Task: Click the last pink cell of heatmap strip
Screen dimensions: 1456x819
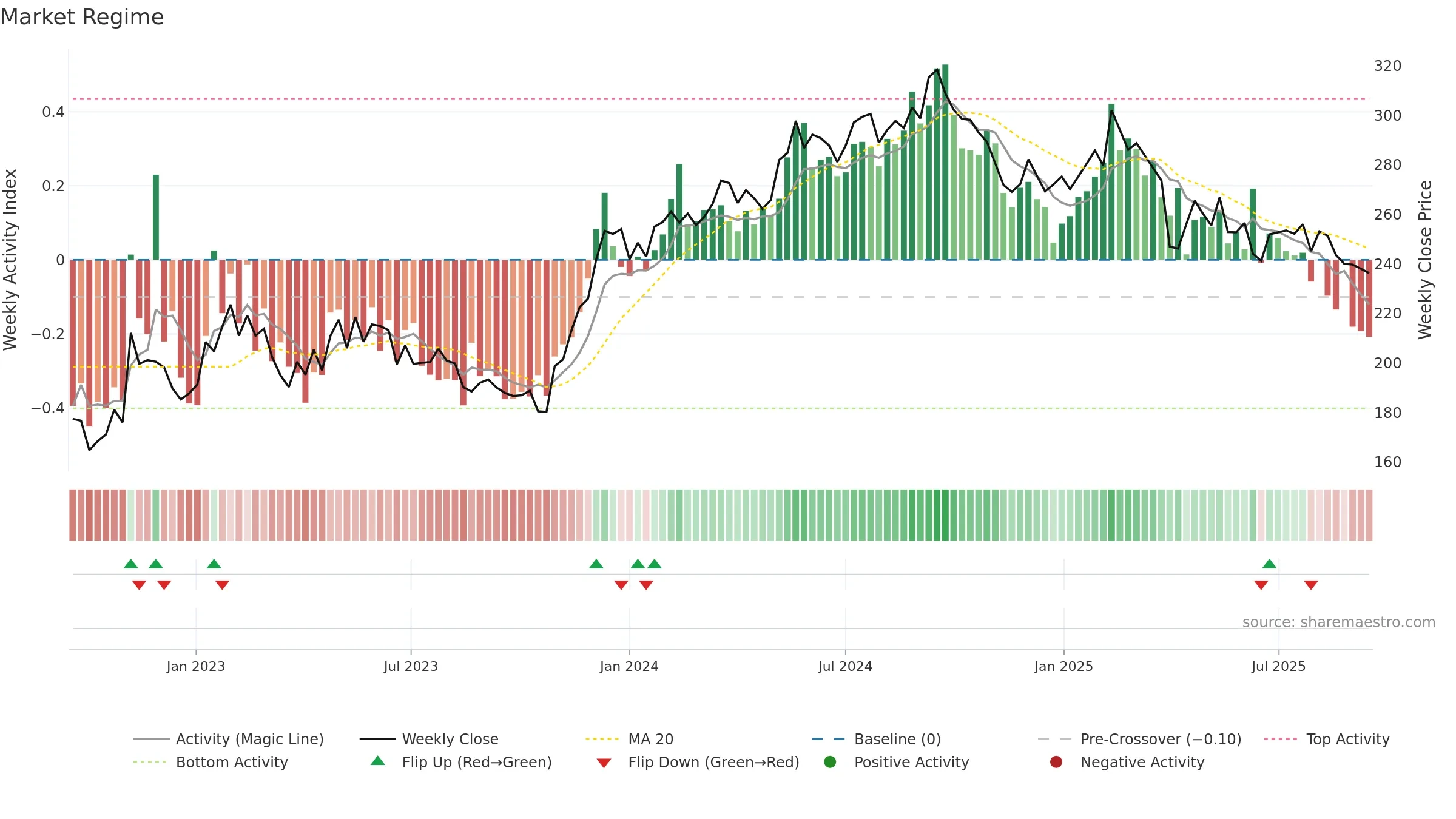Action: pyautogui.click(x=1369, y=515)
